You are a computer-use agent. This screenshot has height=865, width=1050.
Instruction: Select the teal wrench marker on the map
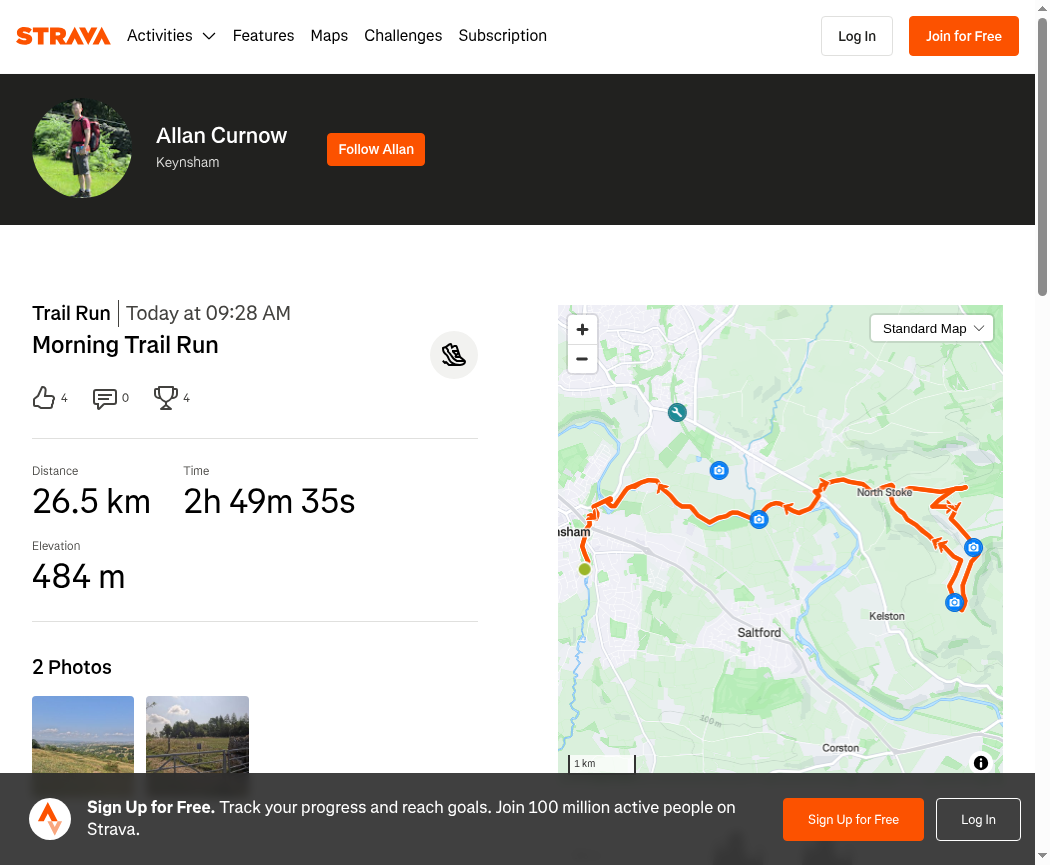(677, 412)
